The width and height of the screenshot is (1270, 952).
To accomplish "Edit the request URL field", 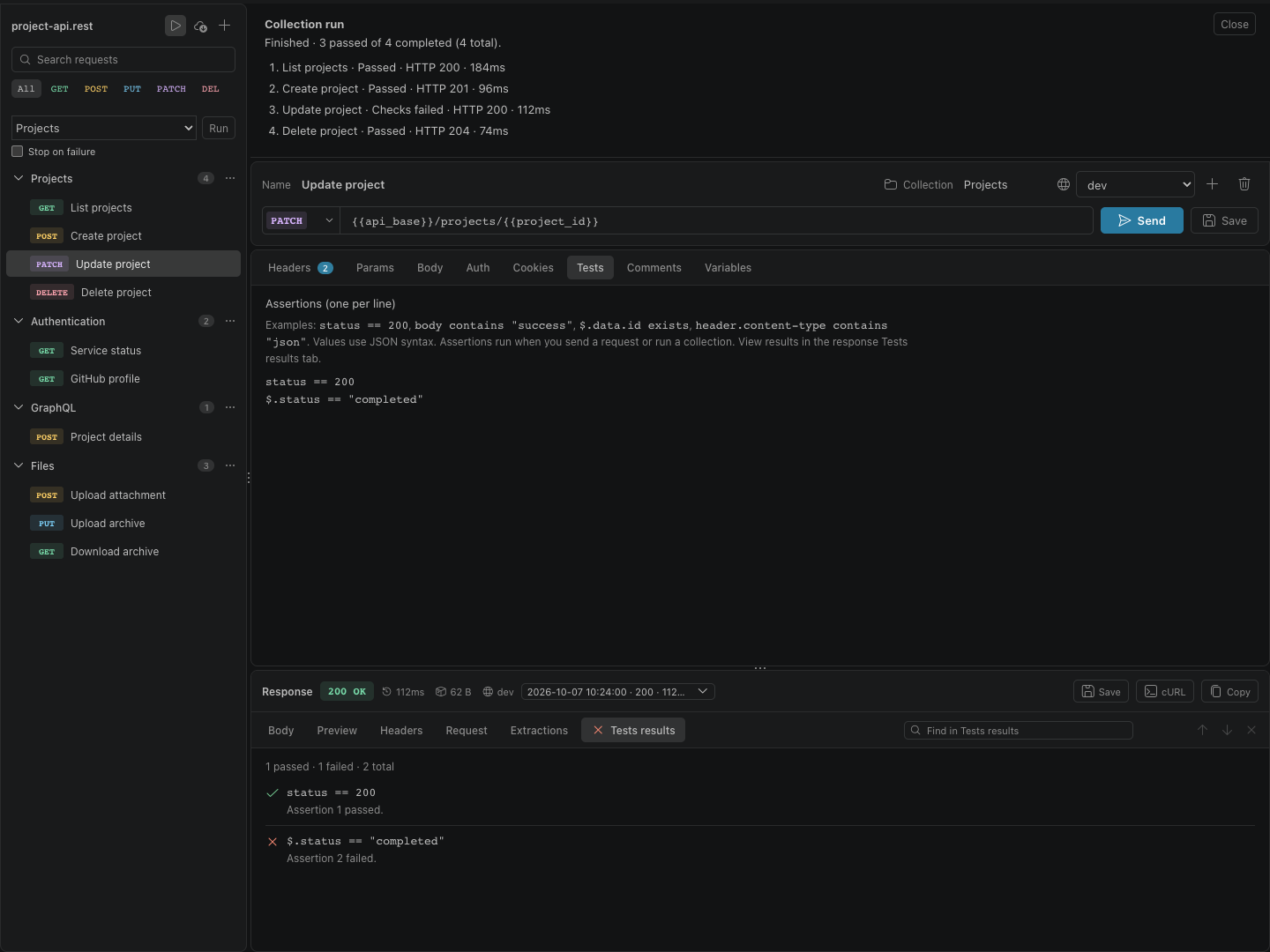I will point(716,220).
